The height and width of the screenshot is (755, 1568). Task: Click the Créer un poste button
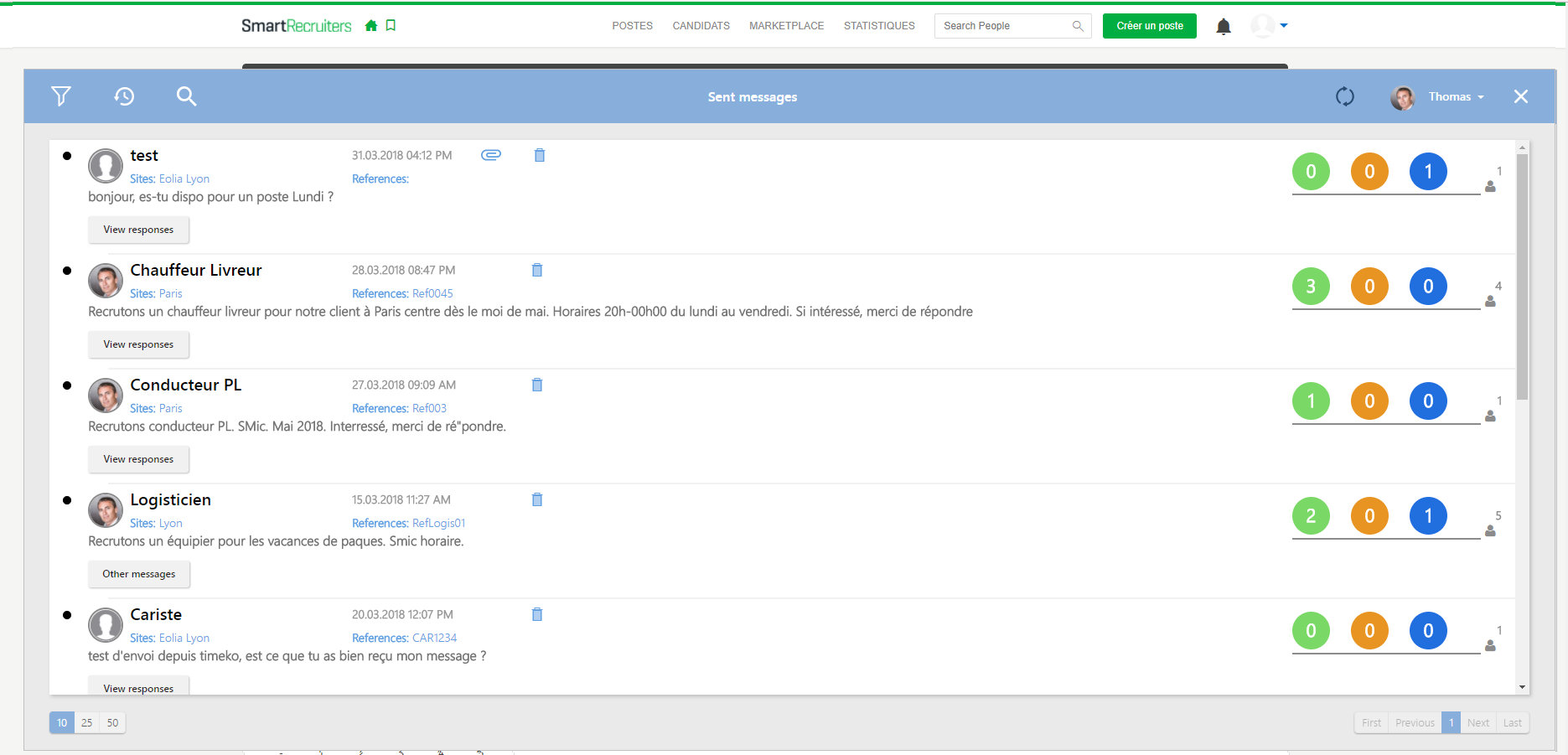(1149, 26)
